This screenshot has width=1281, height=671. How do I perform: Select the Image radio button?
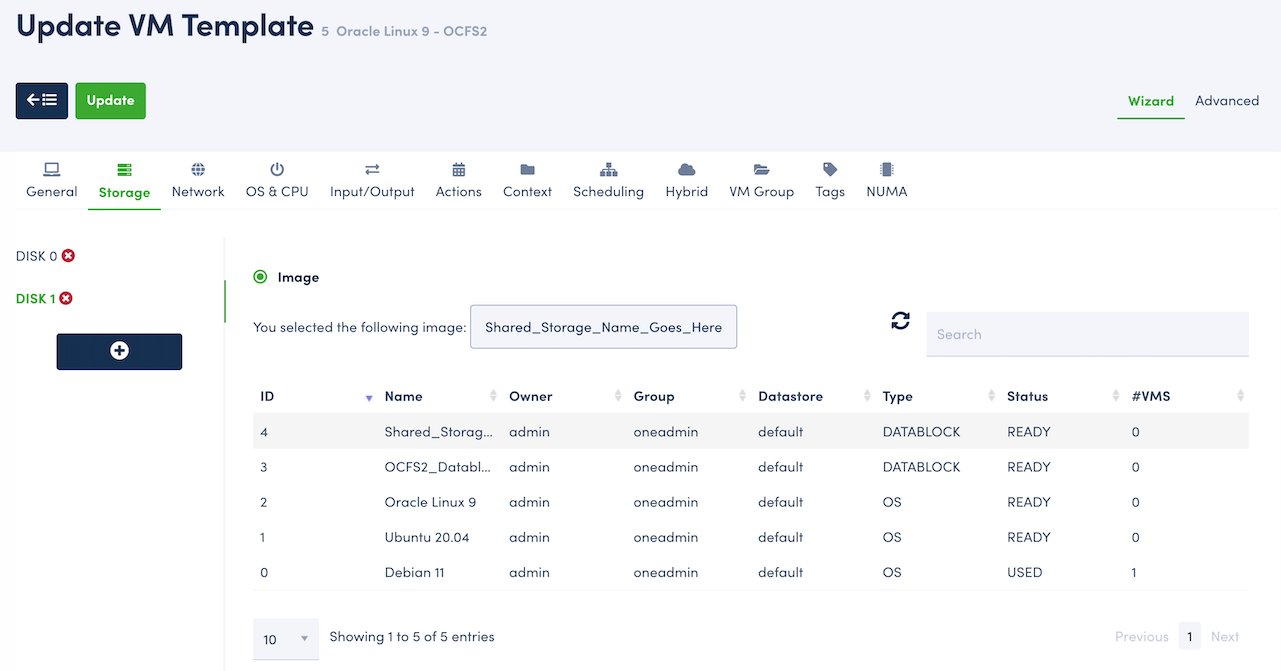[261, 277]
